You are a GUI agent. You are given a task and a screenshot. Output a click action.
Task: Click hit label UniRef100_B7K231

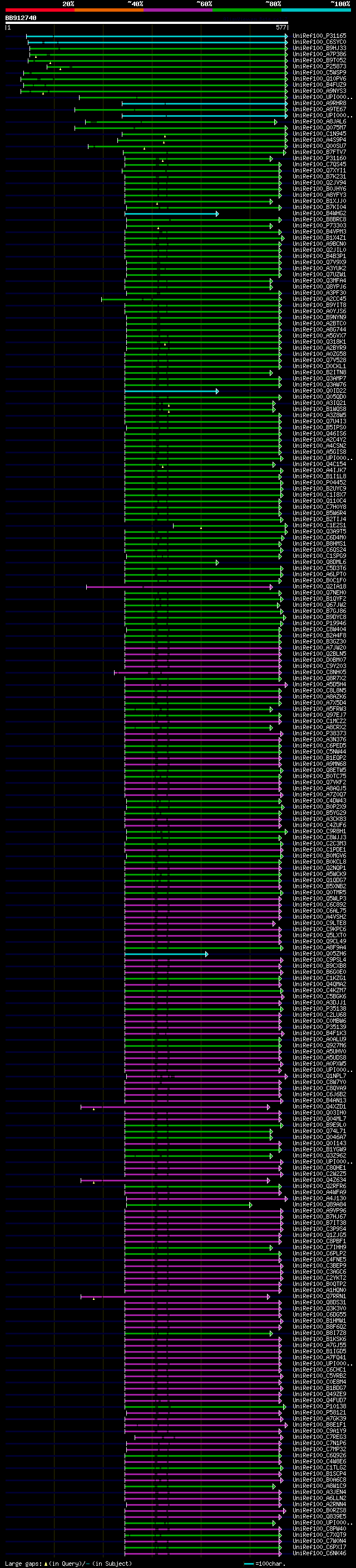coord(319,177)
